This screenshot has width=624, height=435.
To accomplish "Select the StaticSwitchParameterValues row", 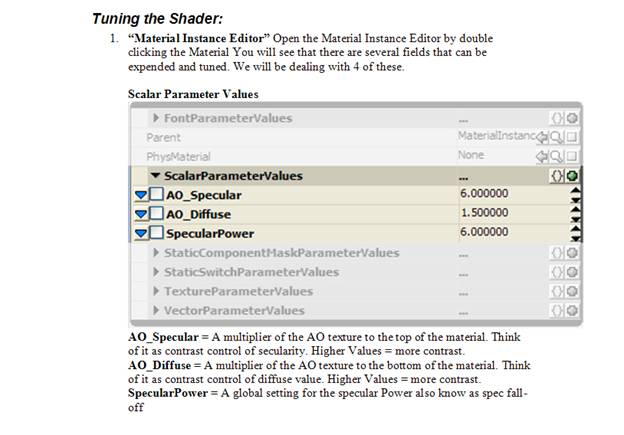I will [x=355, y=272].
